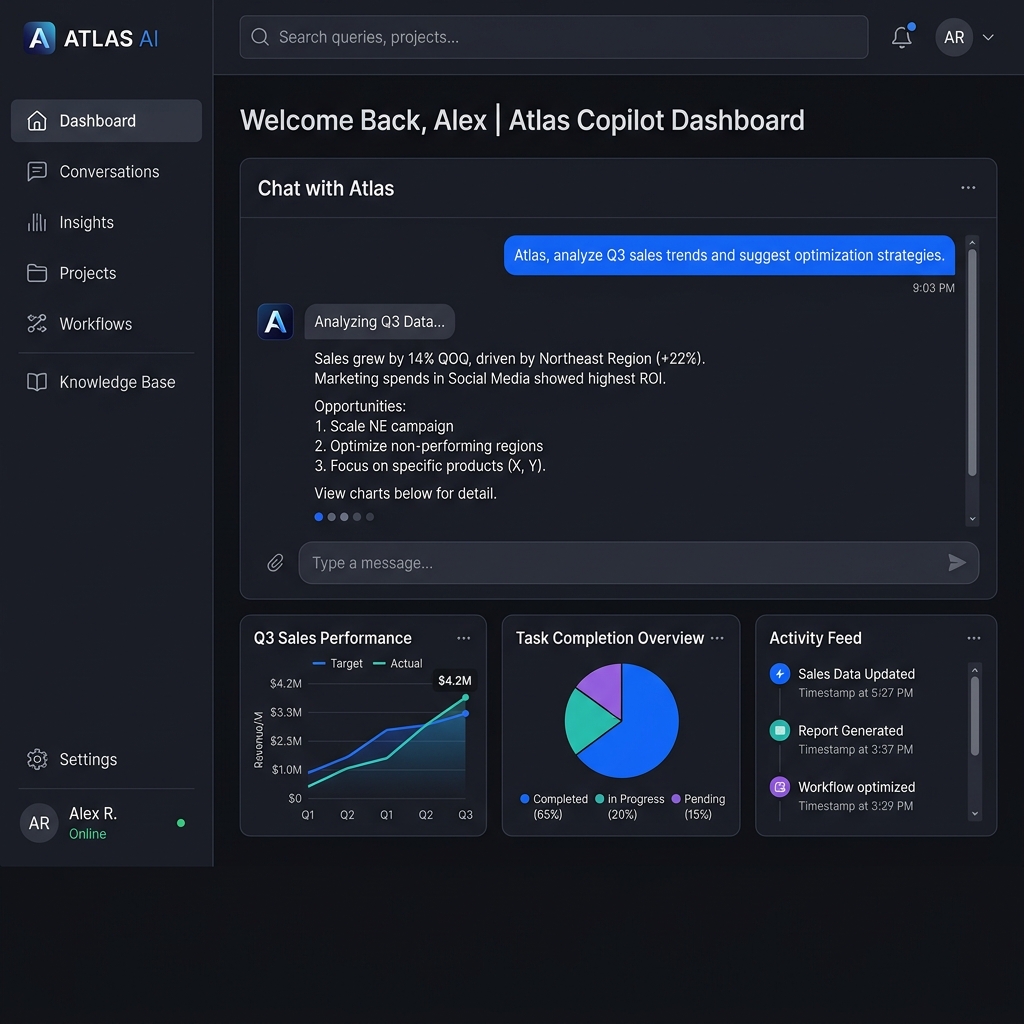Image resolution: width=1024 pixels, height=1024 pixels.
Task: Click the Workflow optimized purple icon
Action: click(780, 787)
